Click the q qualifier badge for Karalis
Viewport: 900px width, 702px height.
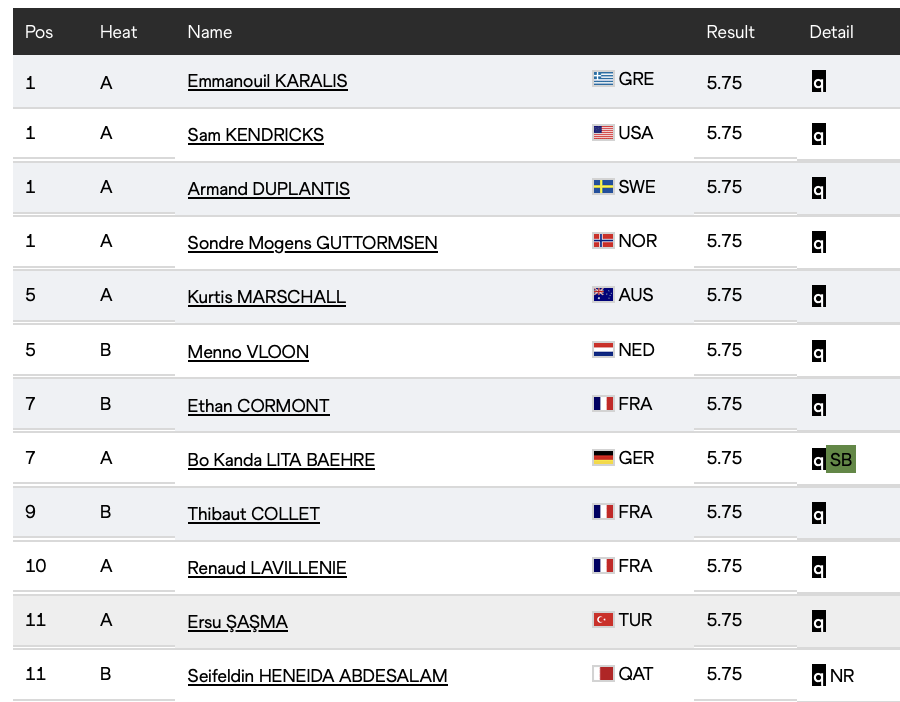818,82
